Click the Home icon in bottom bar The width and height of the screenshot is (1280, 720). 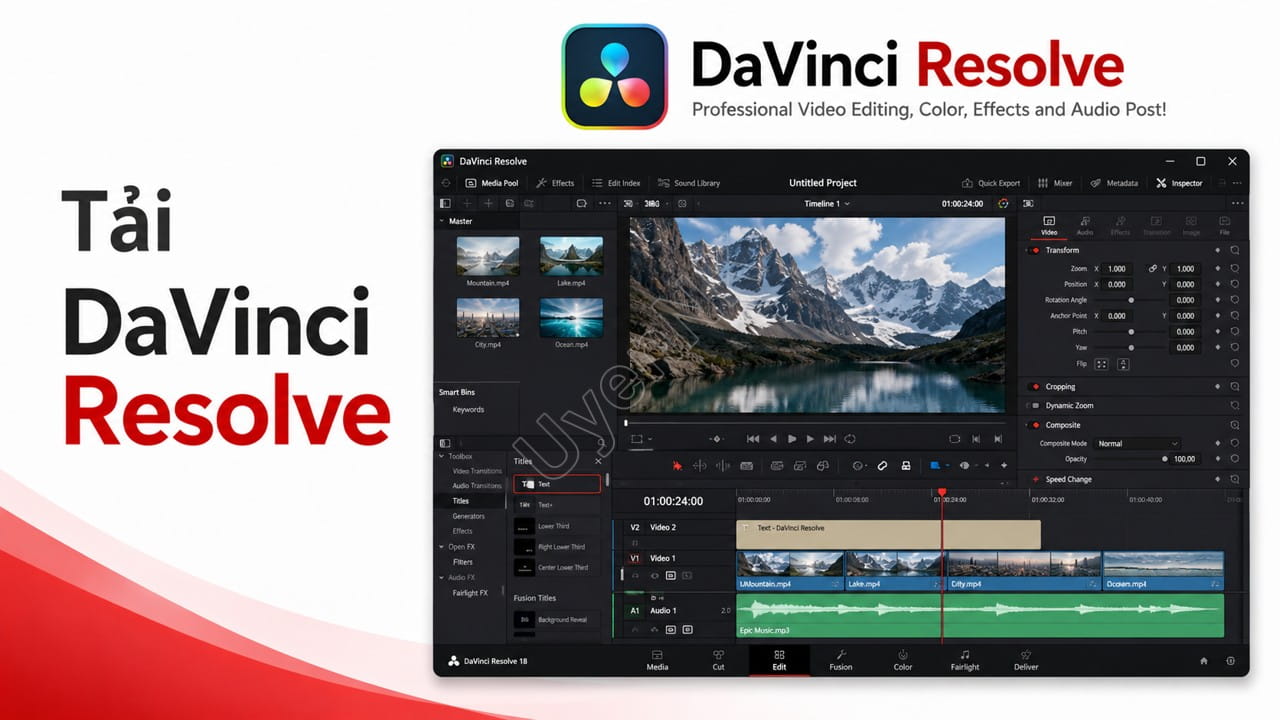tap(1204, 661)
